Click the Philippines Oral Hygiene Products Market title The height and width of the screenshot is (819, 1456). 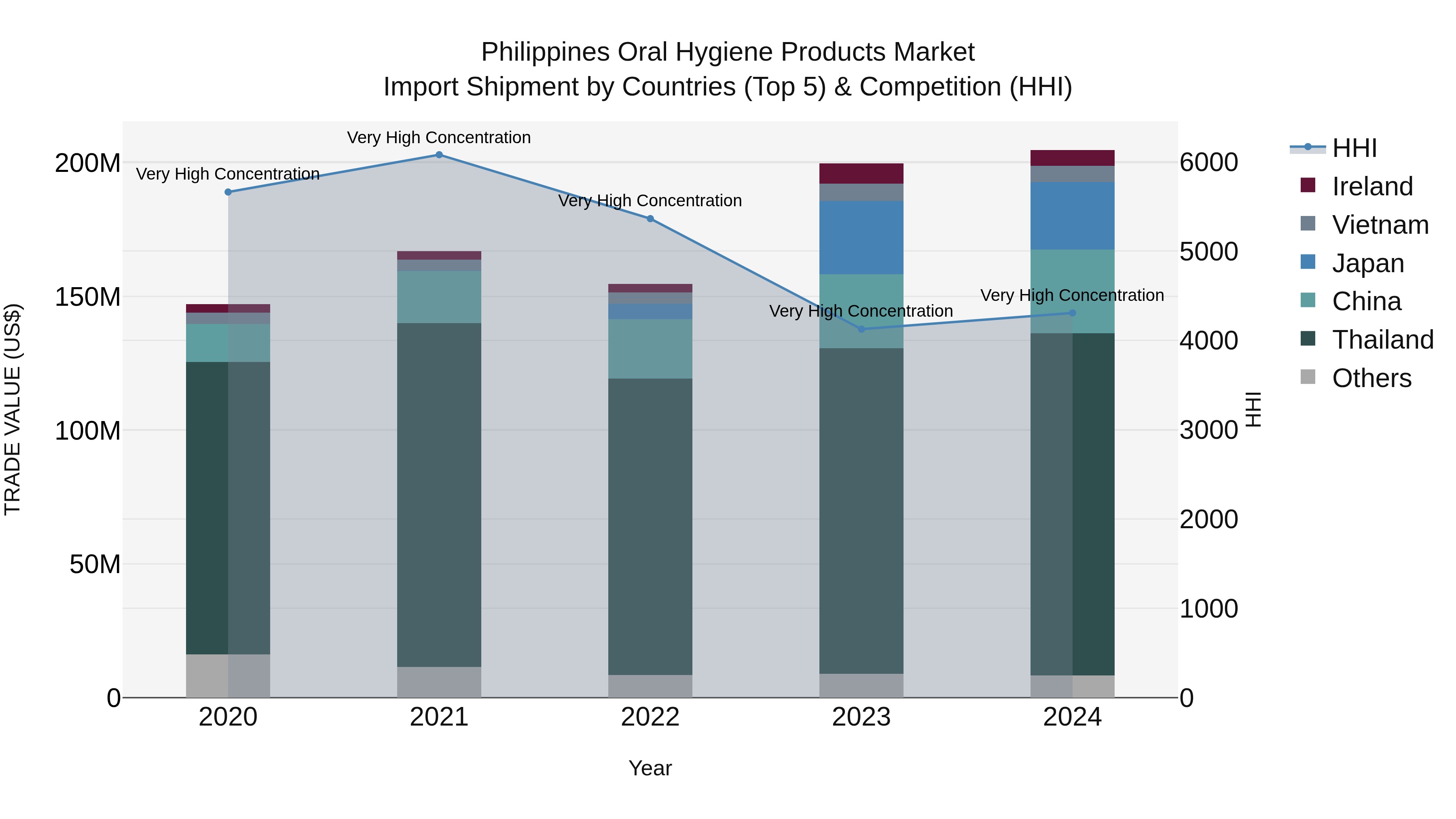728,52
